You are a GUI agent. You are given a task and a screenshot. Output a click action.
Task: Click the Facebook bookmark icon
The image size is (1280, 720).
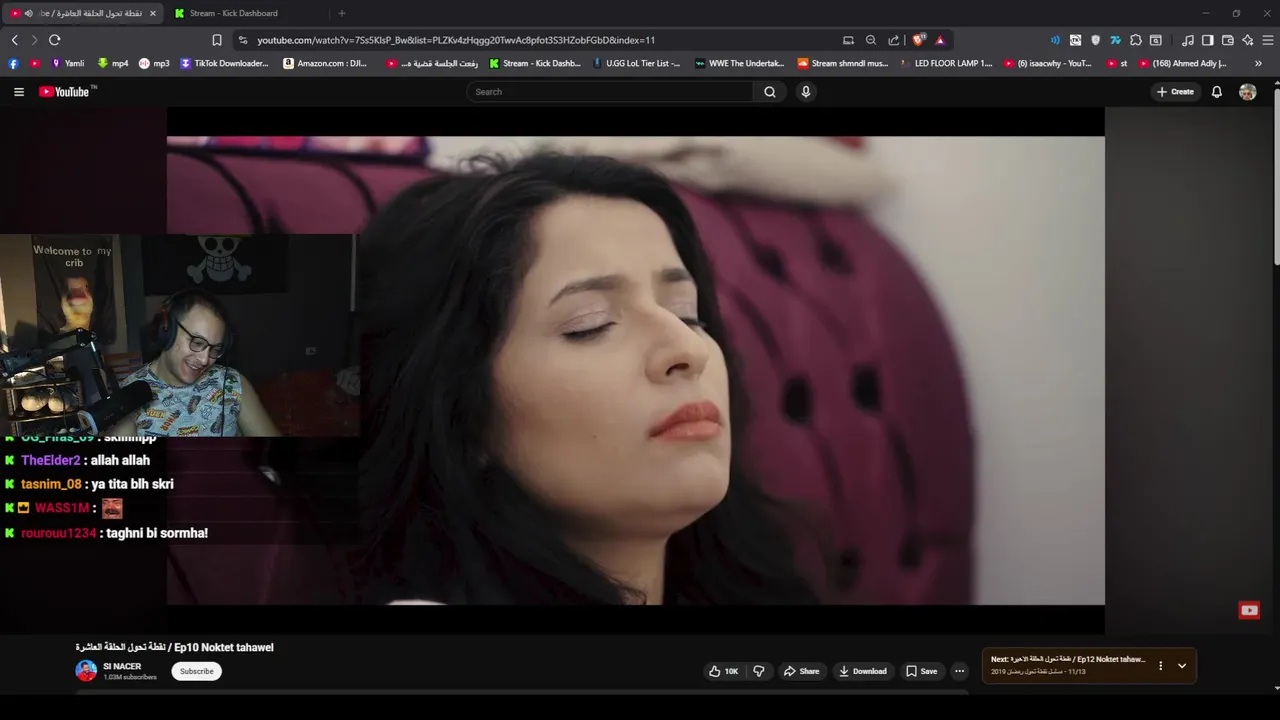pyautogui.click(x=13, y=63)
